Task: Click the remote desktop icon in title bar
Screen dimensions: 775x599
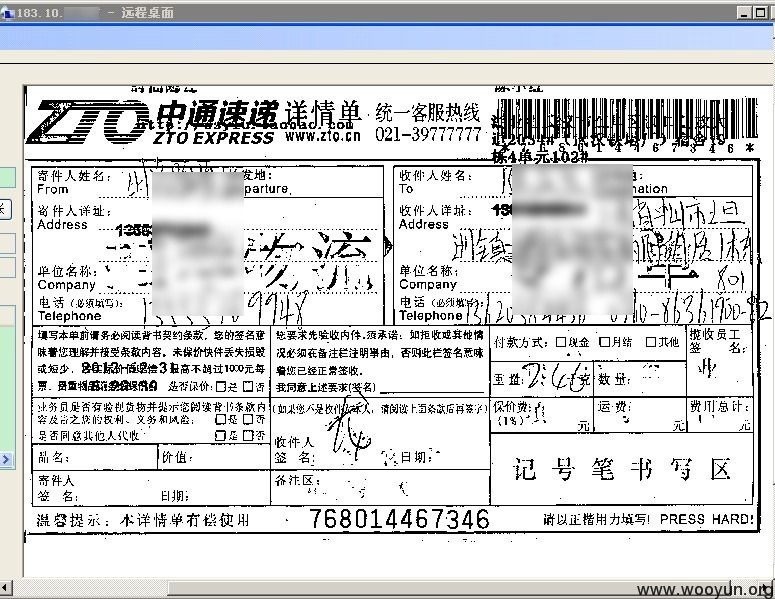Action: click(7, 12)
